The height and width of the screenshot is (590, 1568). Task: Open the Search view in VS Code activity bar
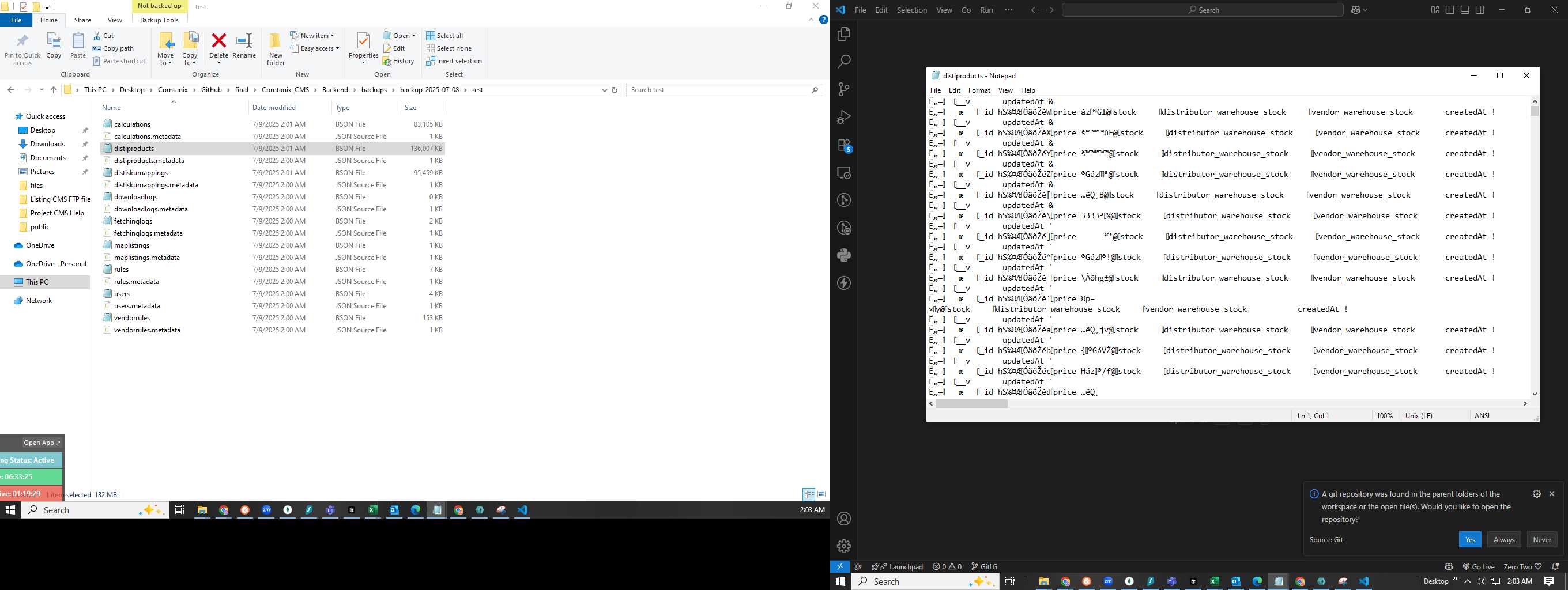click(x=843, y=62)
